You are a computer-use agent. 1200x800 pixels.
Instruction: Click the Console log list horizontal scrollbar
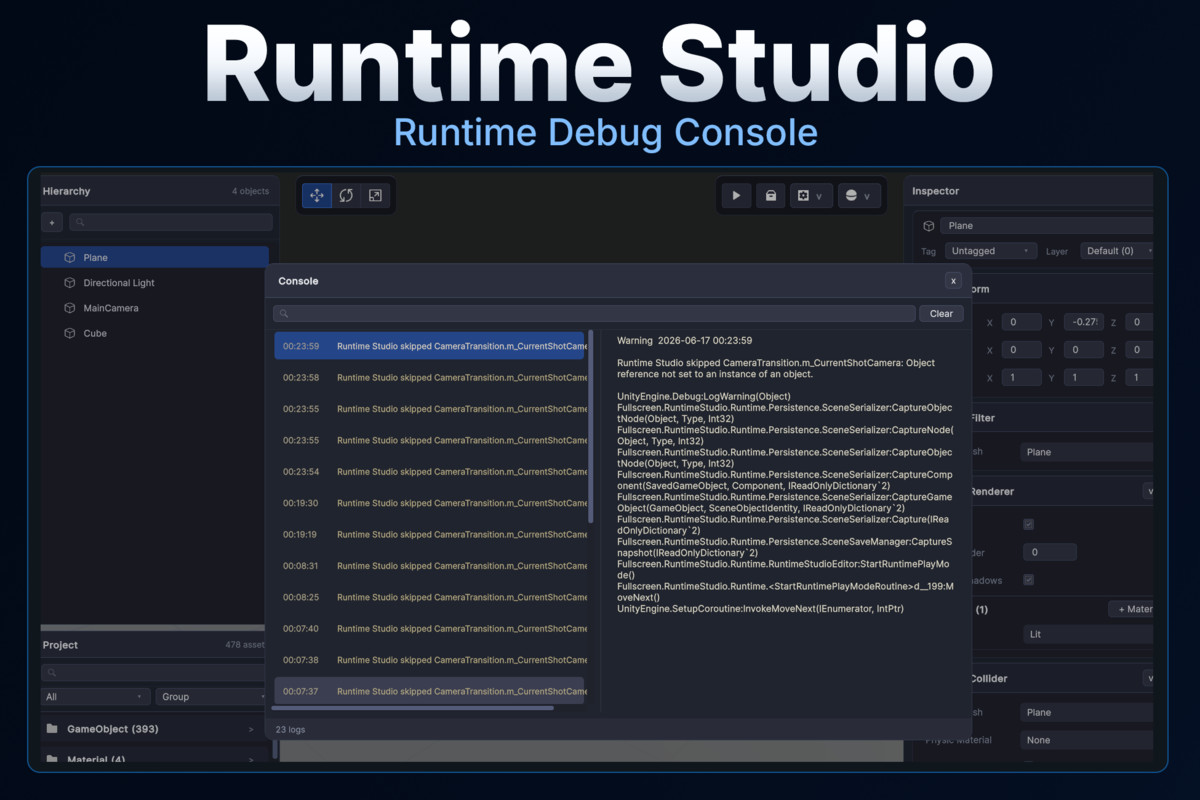(414, 708)
